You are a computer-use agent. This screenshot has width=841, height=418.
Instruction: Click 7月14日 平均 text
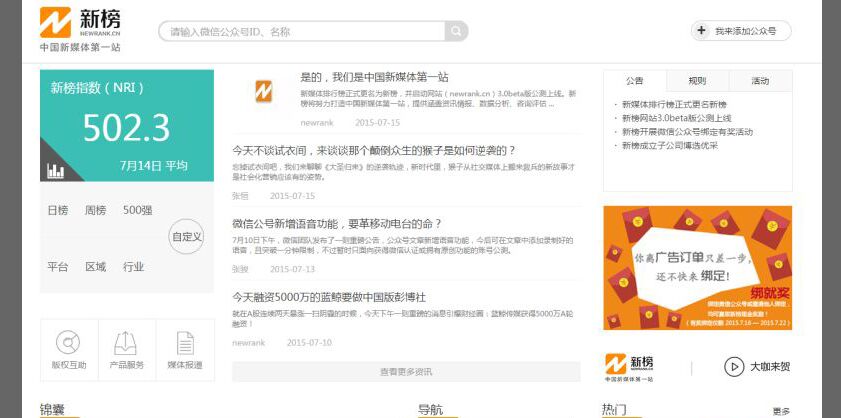153,165
